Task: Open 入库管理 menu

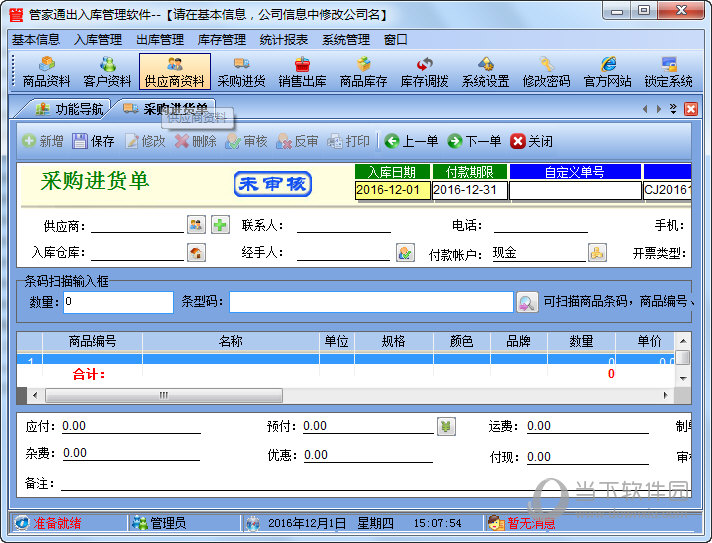Action: [x=98, y=40]
